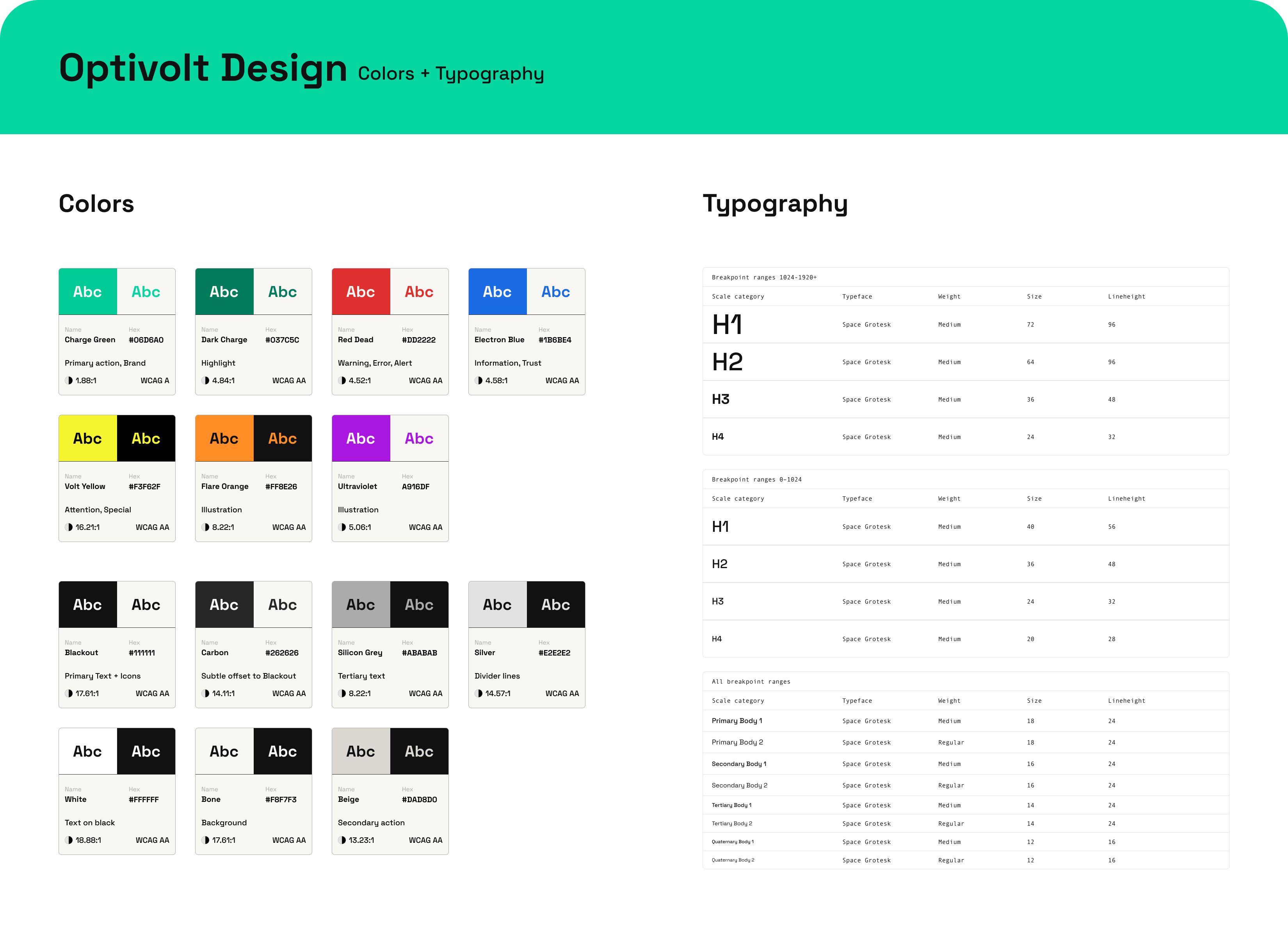The width and height of the screenshot is (1288, 947).
Task: Select Breakpoint ranges 1024-1920+ header row
Action: [764, 277]
